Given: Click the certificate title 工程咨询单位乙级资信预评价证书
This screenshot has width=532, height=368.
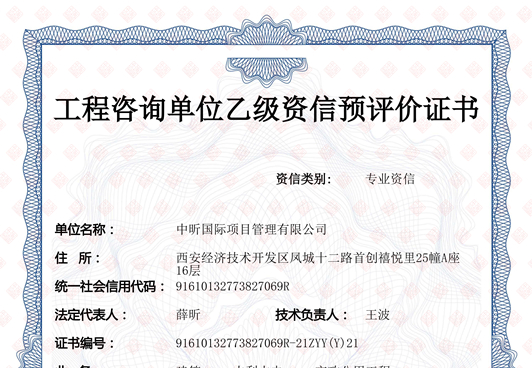Looking at the screenshot, I should [x=266, y=109].
